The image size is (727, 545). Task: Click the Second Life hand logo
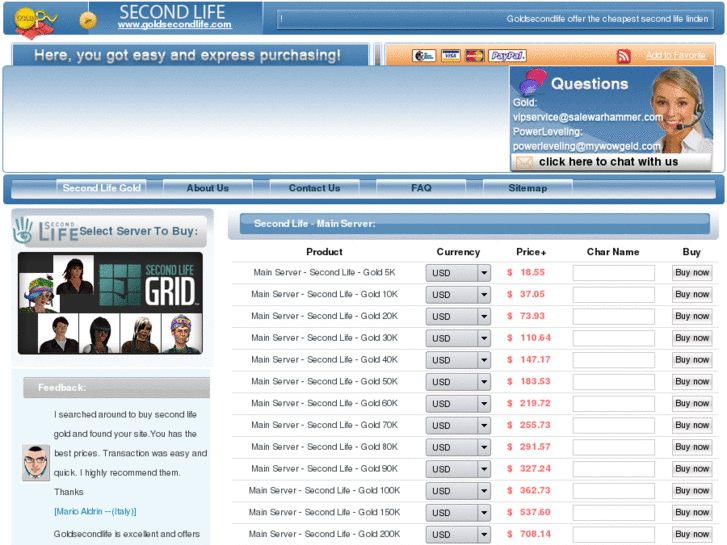click(23, 230)
